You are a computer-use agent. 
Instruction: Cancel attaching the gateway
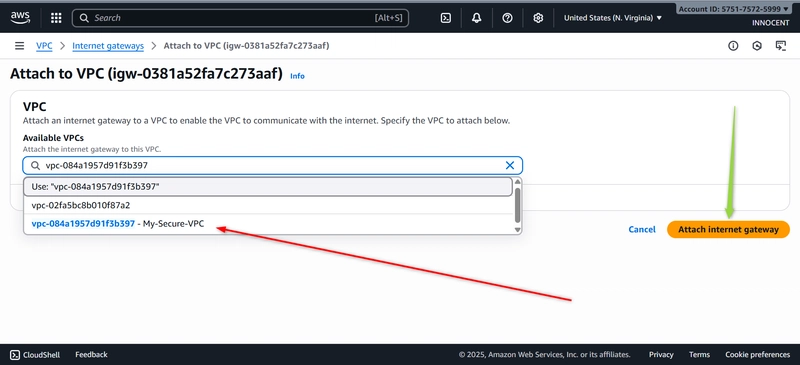coord(642,229)
